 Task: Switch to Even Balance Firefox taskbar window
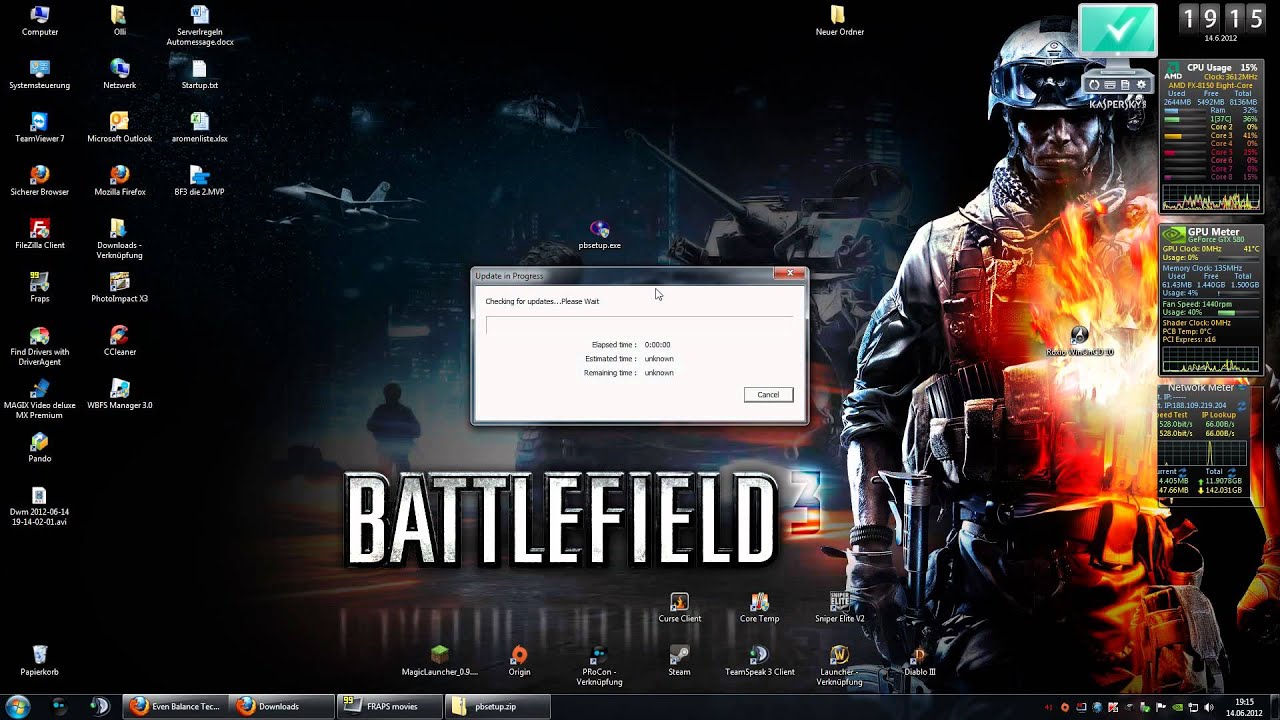click(x=176, y=706)
